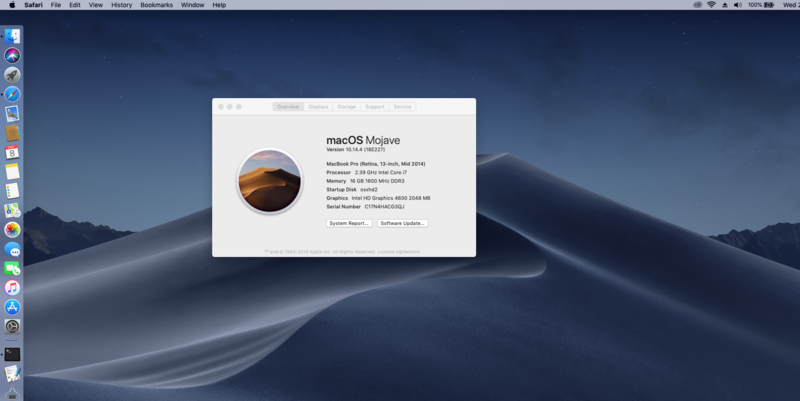This screenshot has height=401, width=800.
Task: Close the About This Mac window
Action: click(x=221, y=107)
